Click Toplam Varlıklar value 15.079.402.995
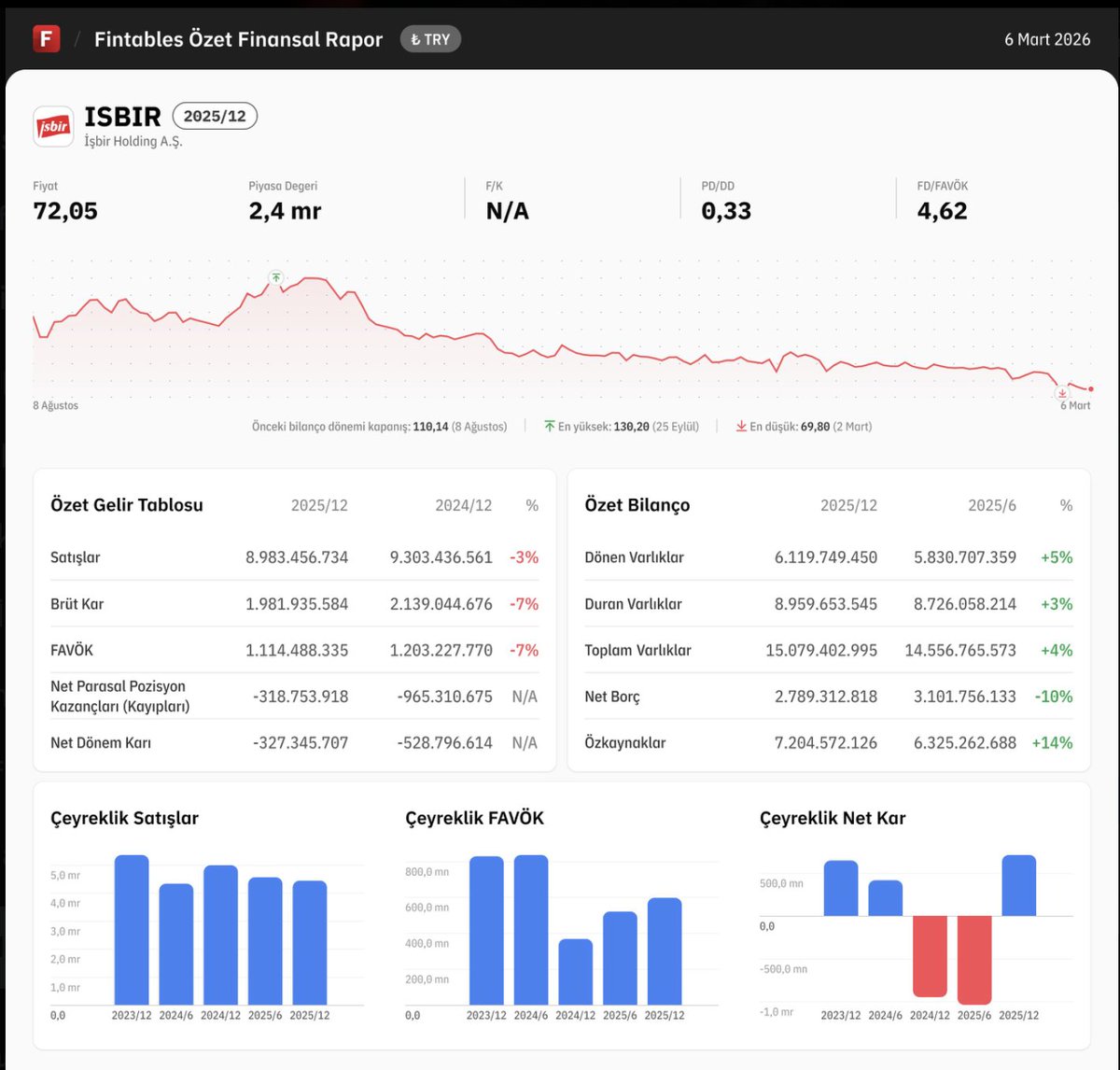Viewport: 1120px width, 1070px height. pyautogui.click(x=821, y=650)
